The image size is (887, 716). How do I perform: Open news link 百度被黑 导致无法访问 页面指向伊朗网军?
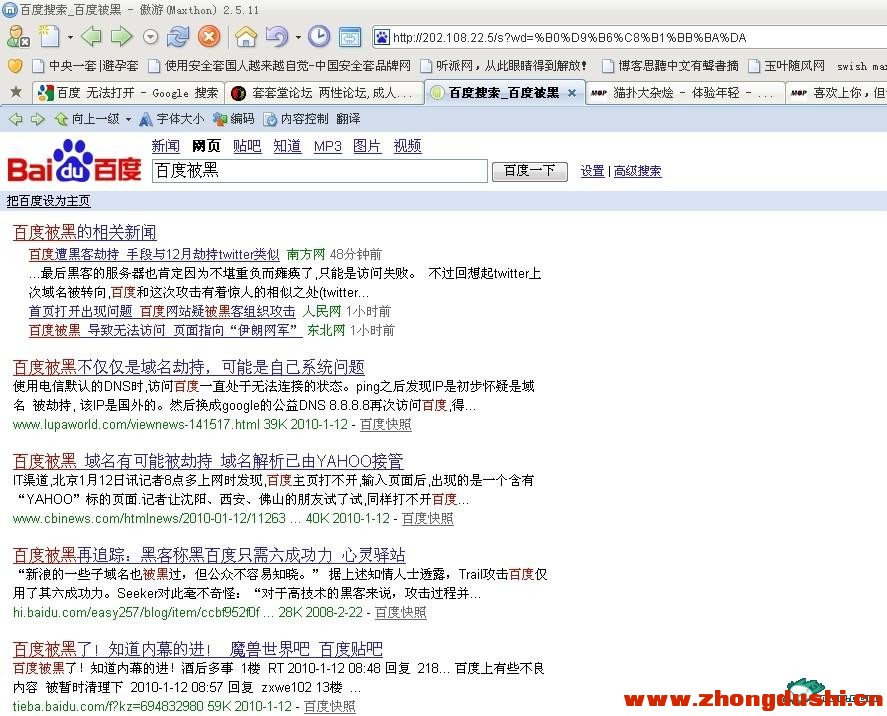click(x=165, y=330)
